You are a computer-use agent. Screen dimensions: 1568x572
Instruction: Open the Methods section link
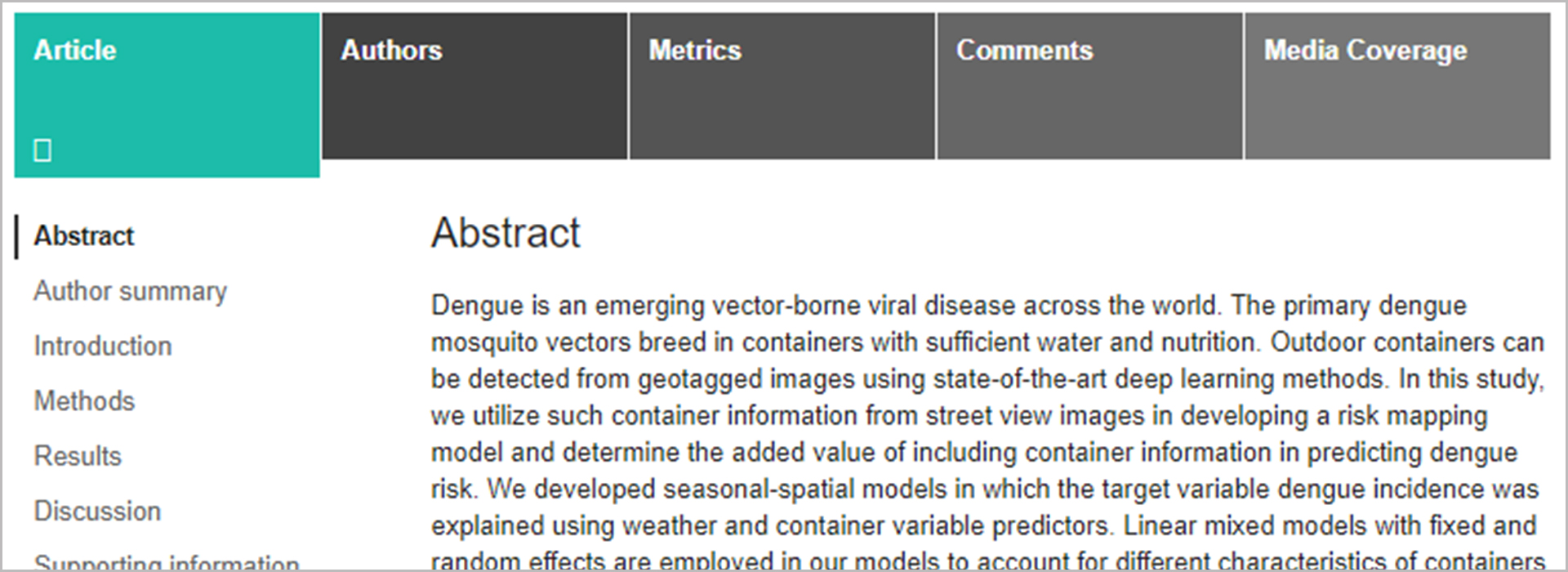click(x=84, y=401)
